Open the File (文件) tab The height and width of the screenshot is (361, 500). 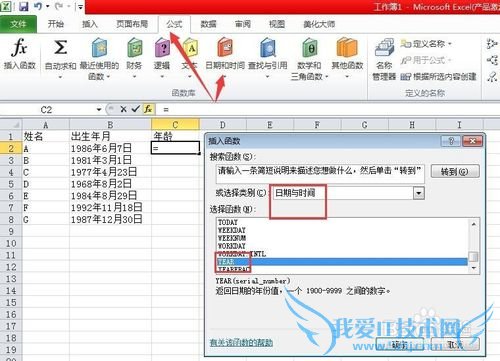pos(18,24)
